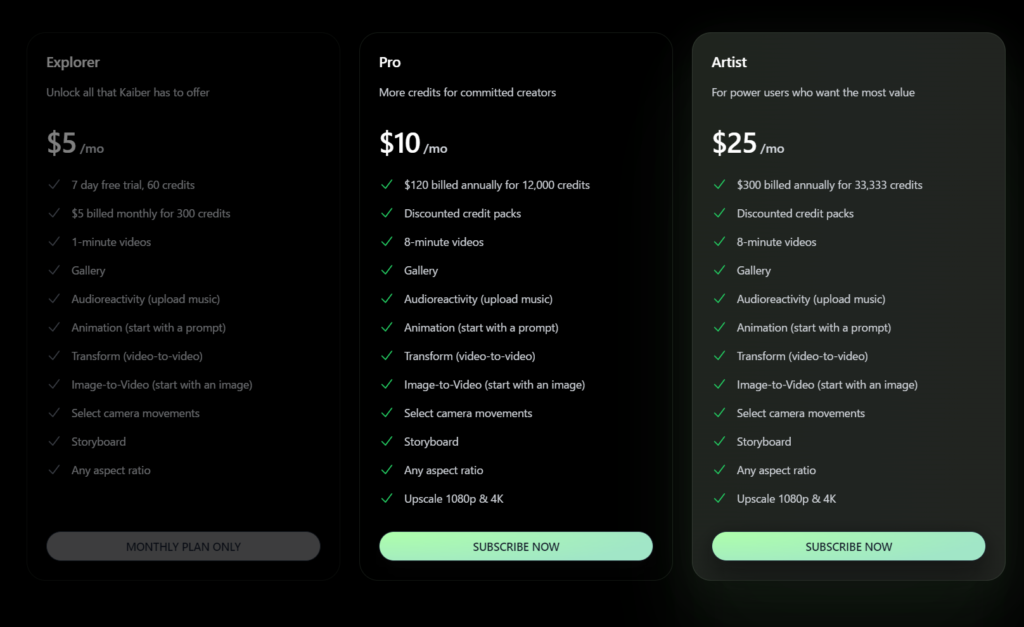Click the check beside Artist's Audioreactivity (upload music)

tap(719, 298)
